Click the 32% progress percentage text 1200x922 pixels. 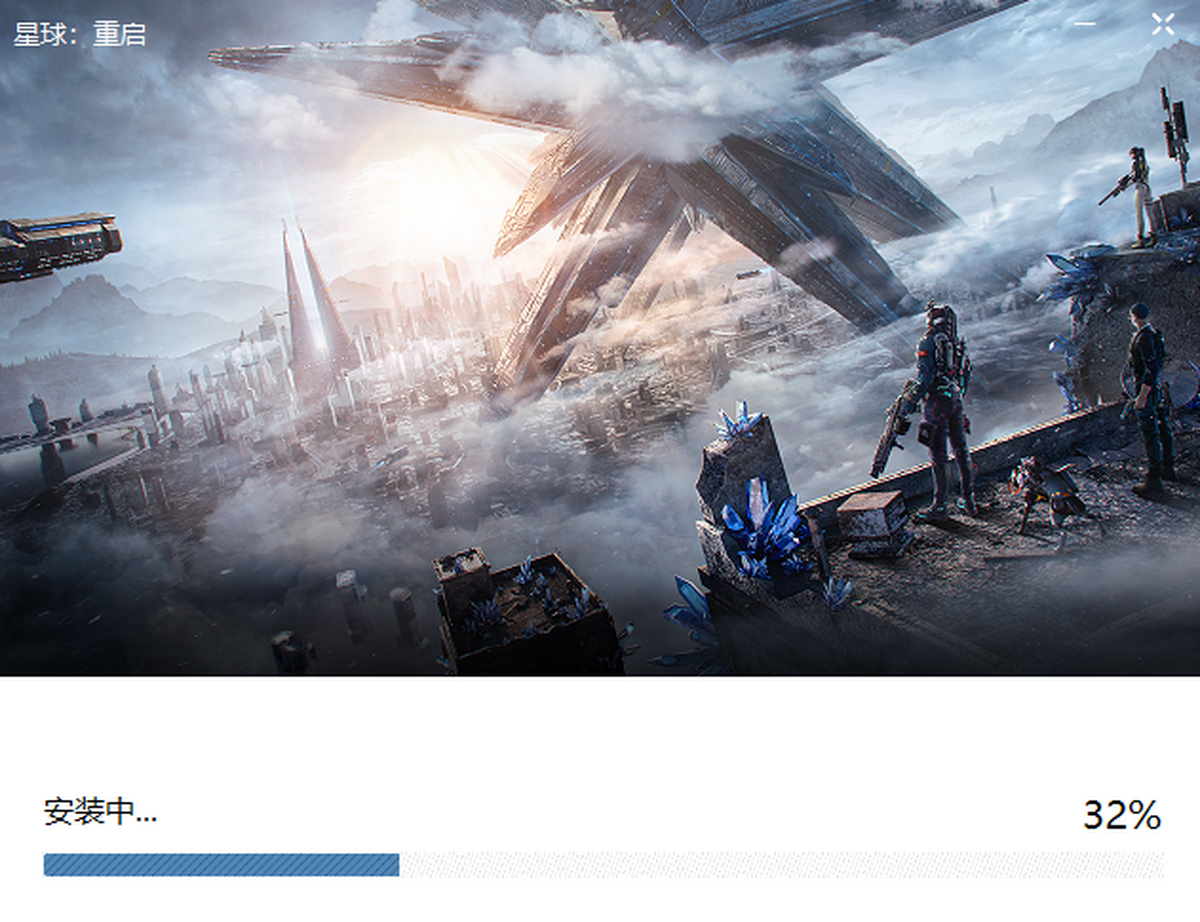[x=1121, y=815]
